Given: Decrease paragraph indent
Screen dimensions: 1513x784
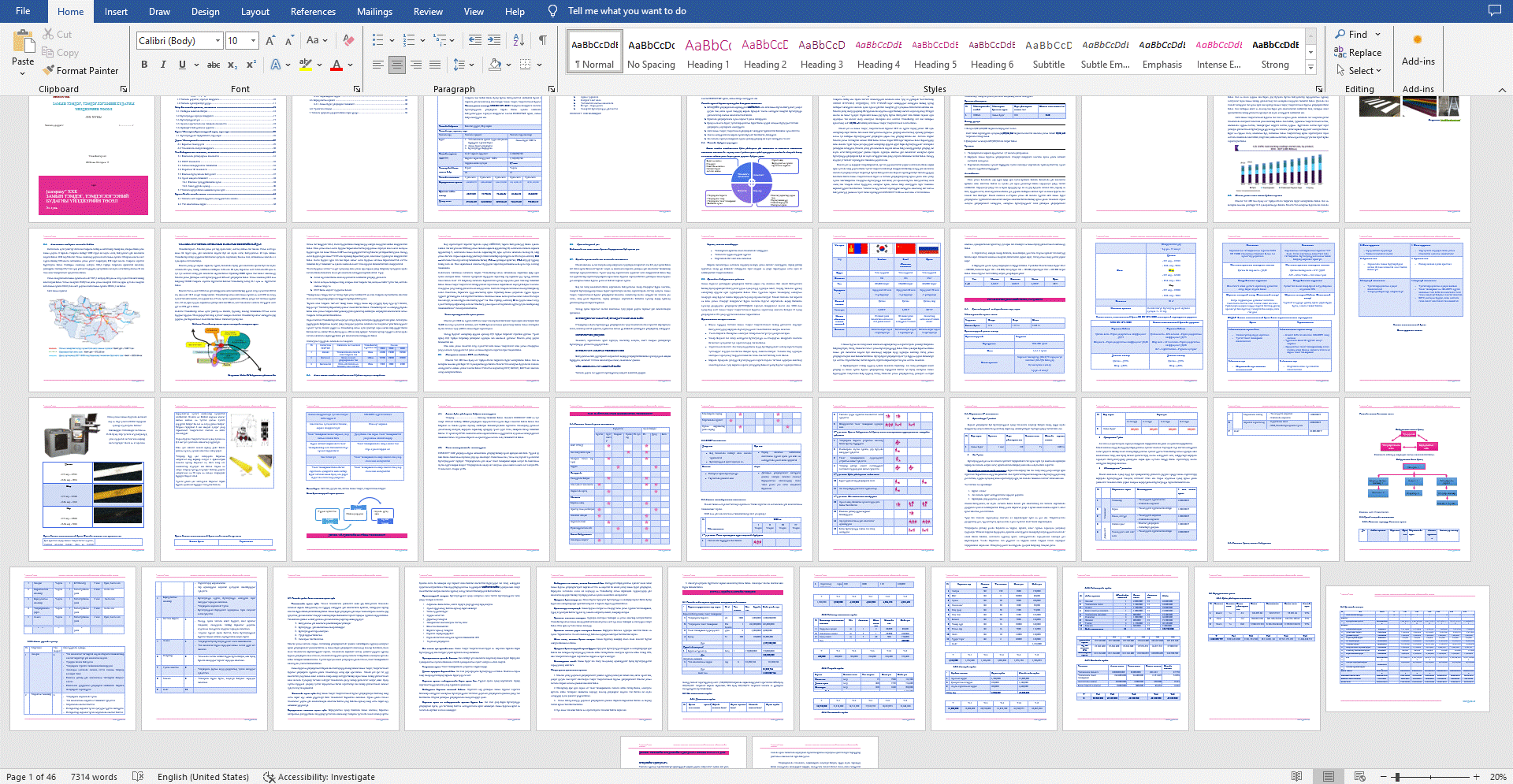Looking at the screenshot, I should pyautogui.click(x=474, y=40).
